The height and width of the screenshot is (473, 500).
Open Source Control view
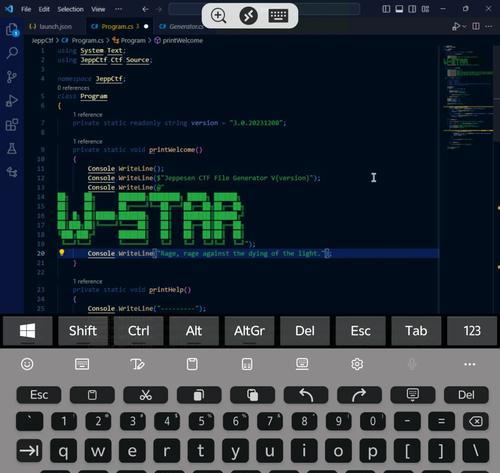(12, 77)
